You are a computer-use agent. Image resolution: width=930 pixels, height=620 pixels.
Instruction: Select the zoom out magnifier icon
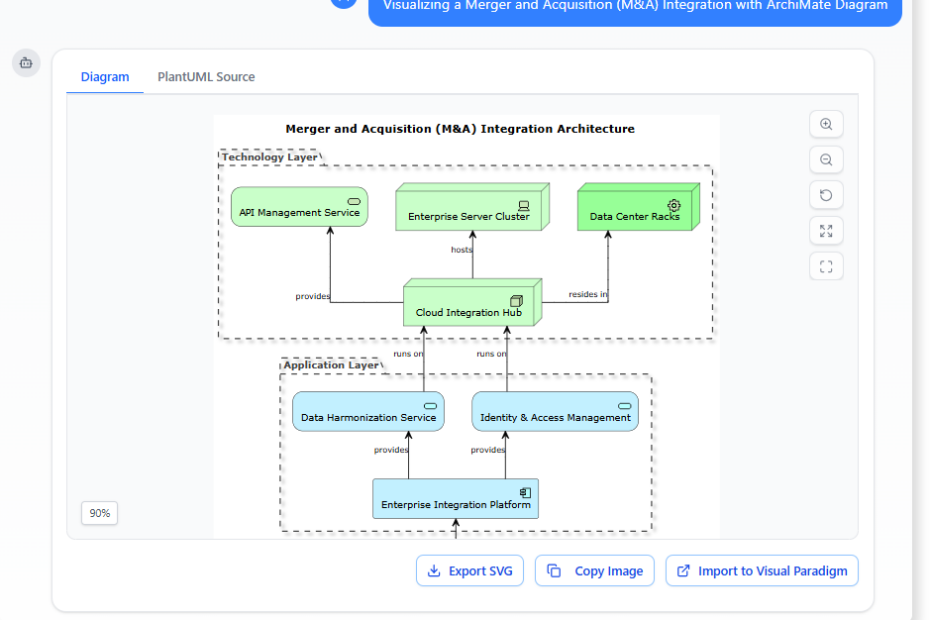point(825,159)
